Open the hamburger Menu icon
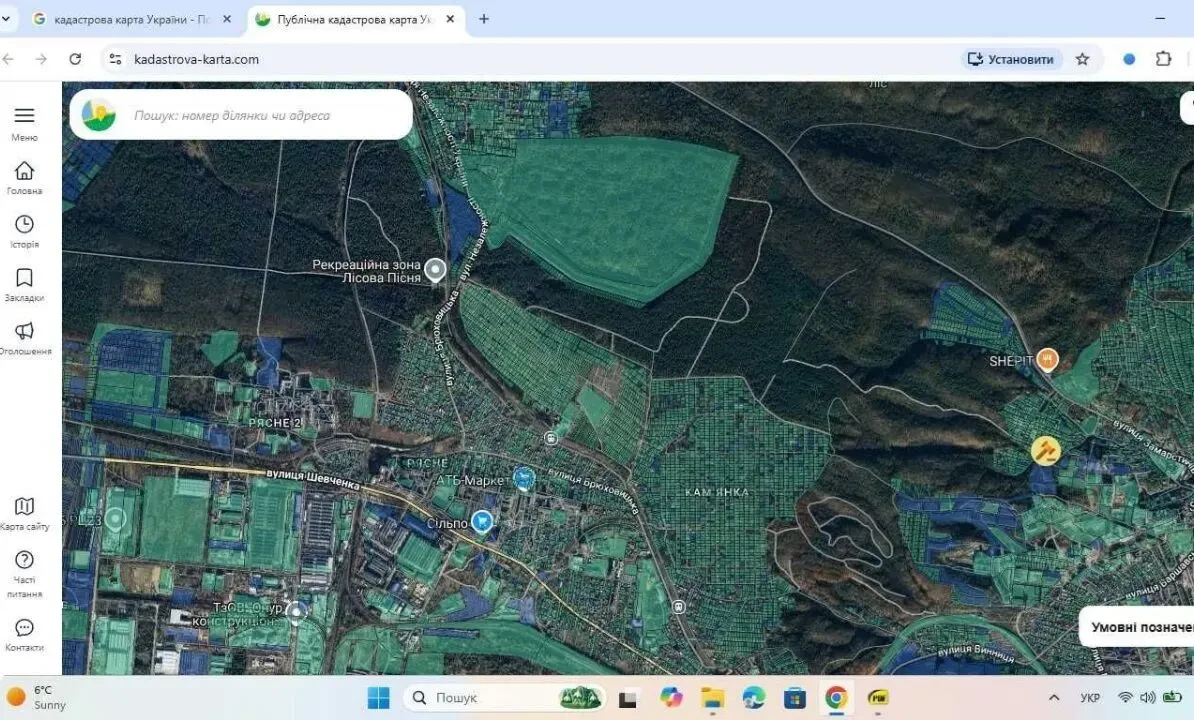The height and width of the screenshot is (720, 1194). coord(24,116)
